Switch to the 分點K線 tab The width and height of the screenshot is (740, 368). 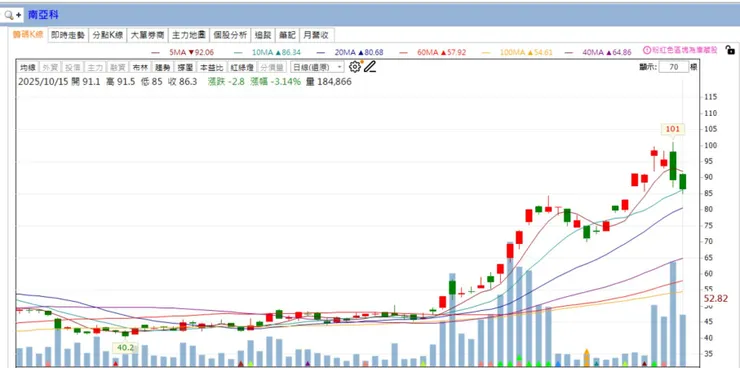click(108, 35)
